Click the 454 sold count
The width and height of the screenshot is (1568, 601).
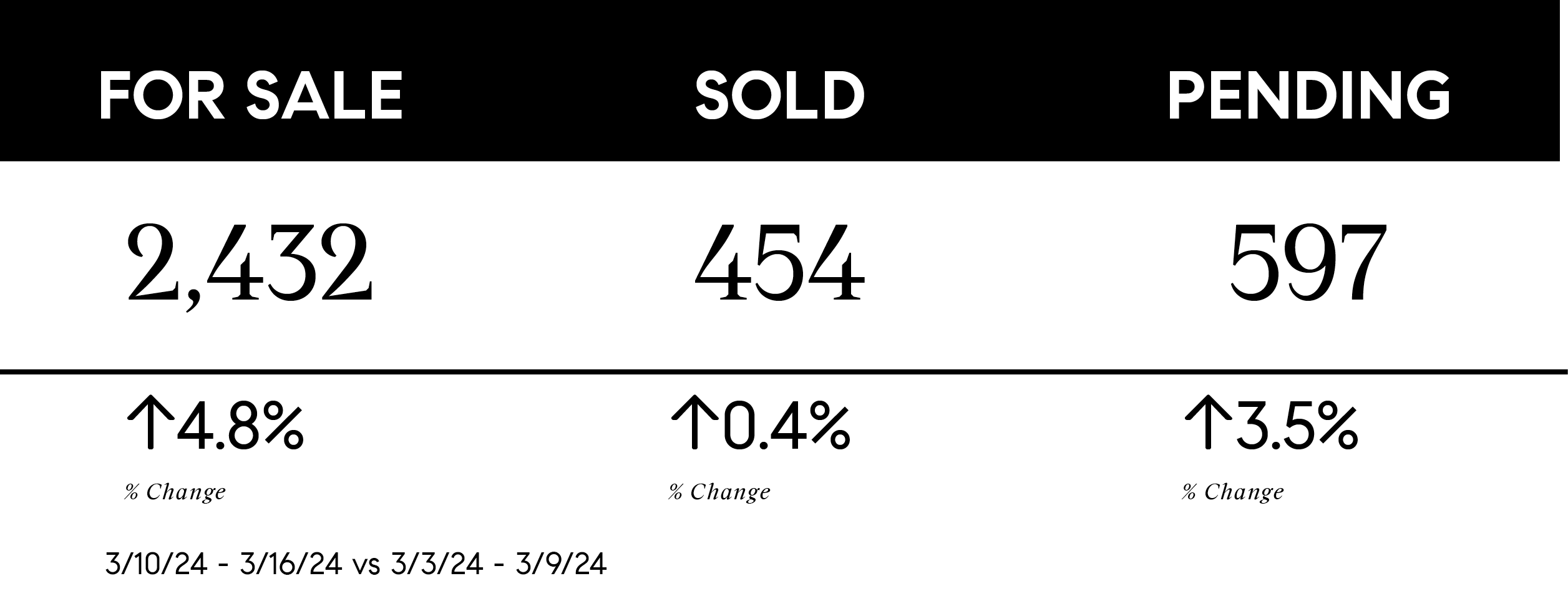point(779,265)
